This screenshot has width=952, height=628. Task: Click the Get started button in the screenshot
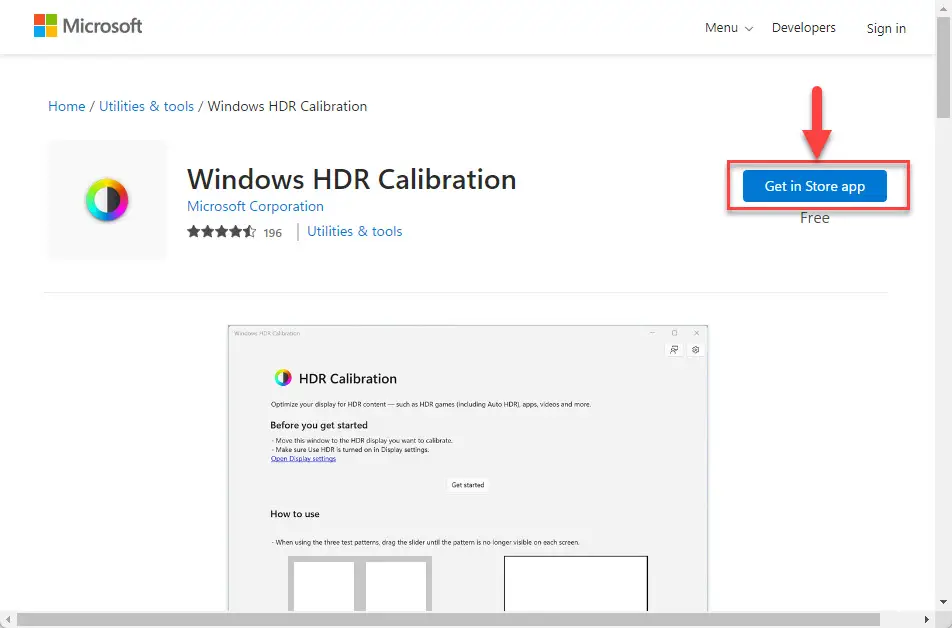pyautogui.click(x=467, y=485)
